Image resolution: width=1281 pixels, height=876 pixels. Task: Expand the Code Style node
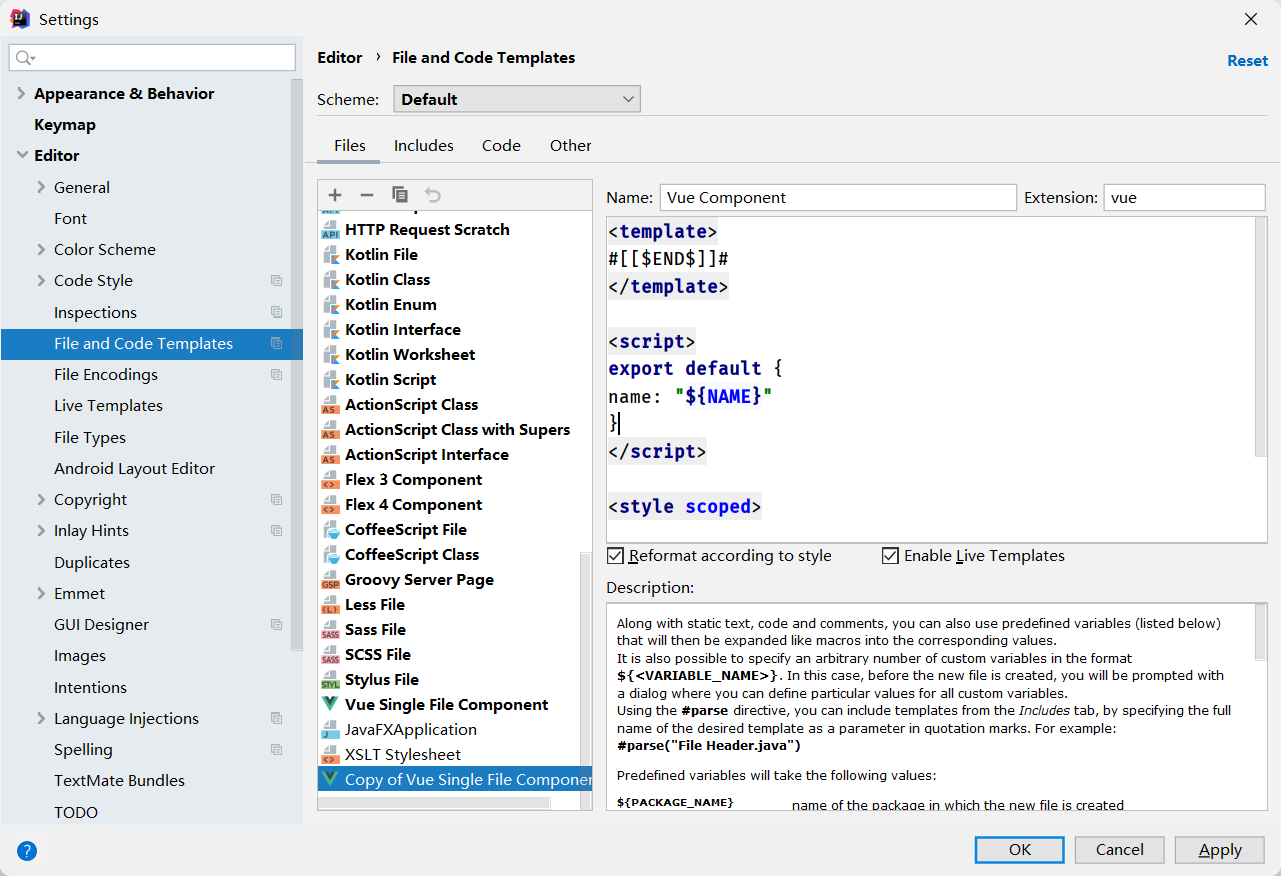click(41, 281)
